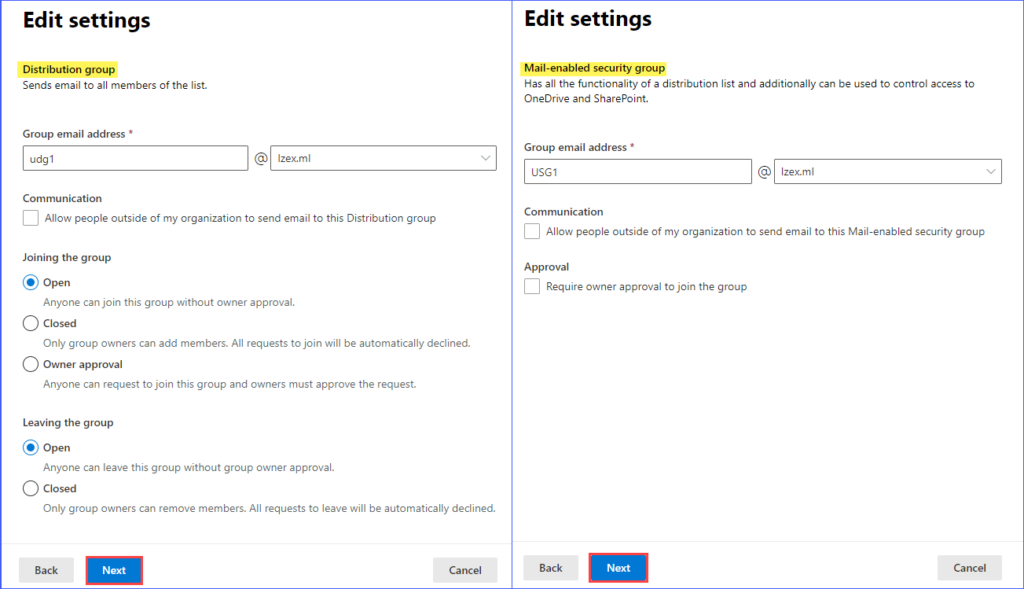This screenshot has width=1024, height=589.
Task: Select Closed under Leaving the group
Action: point(31,488)
